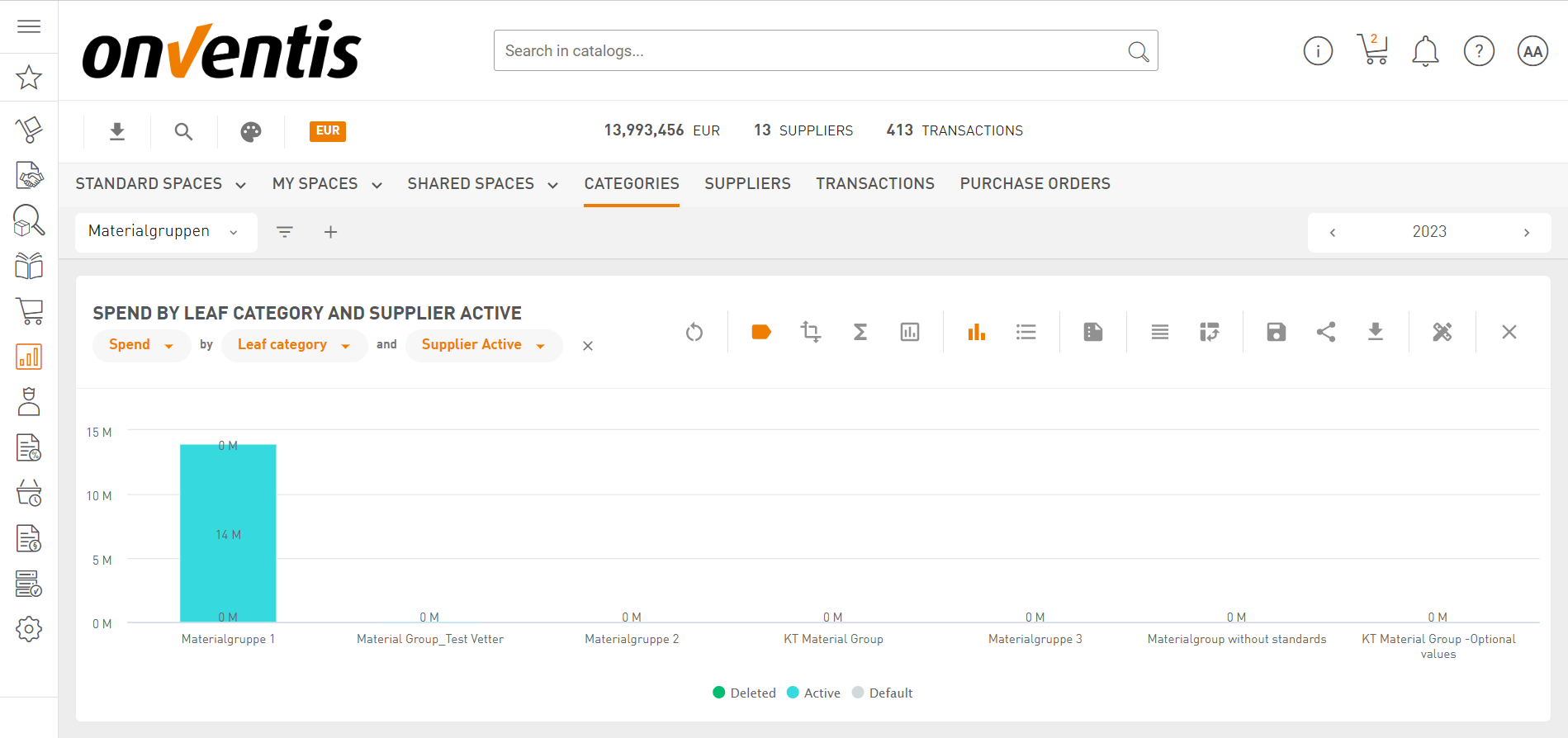Open the shopping cart icon
The width and height of the screenshot is (1568, 738).
point(1372,50)
